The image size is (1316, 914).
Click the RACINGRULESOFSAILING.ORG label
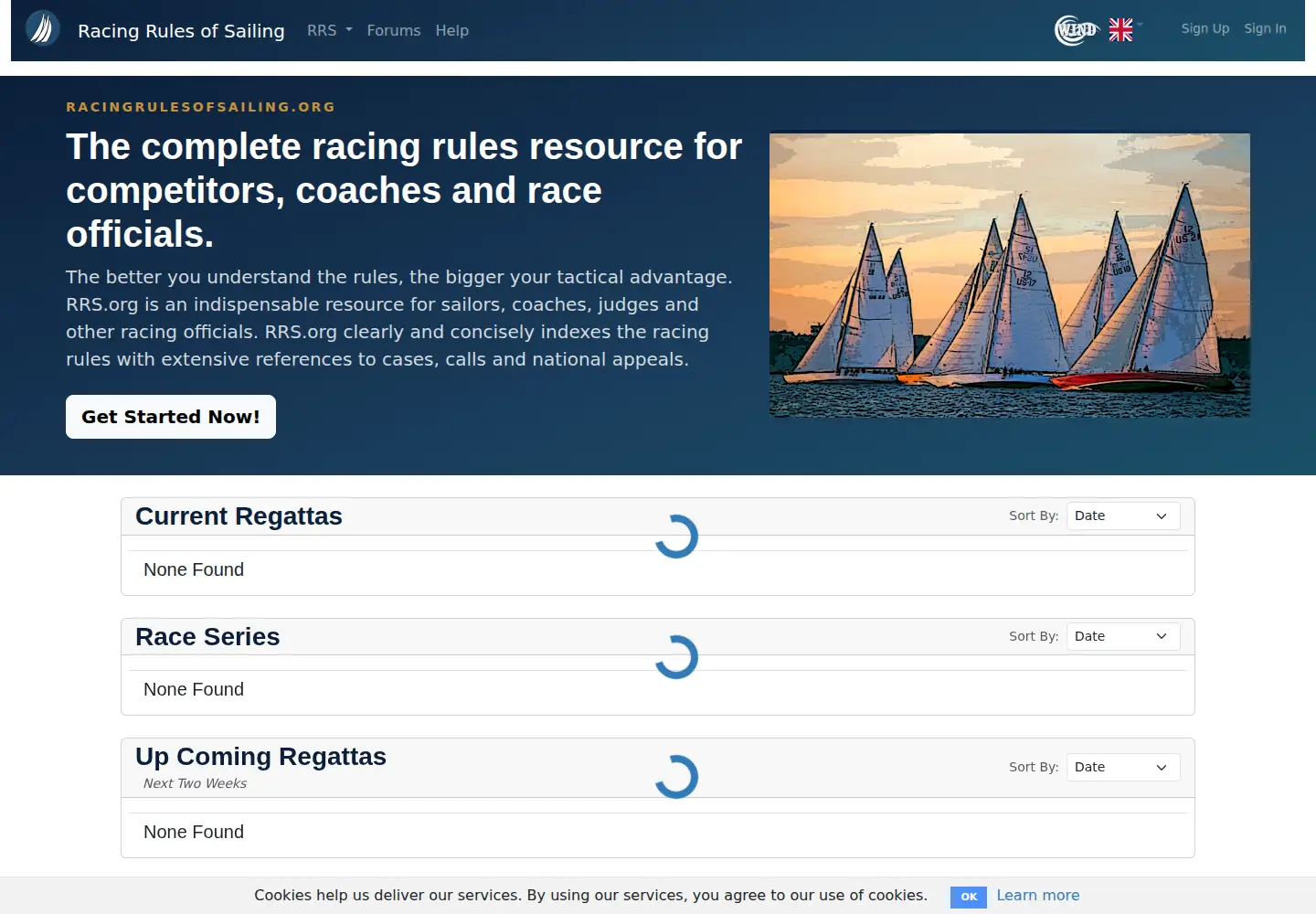point(200,107)
